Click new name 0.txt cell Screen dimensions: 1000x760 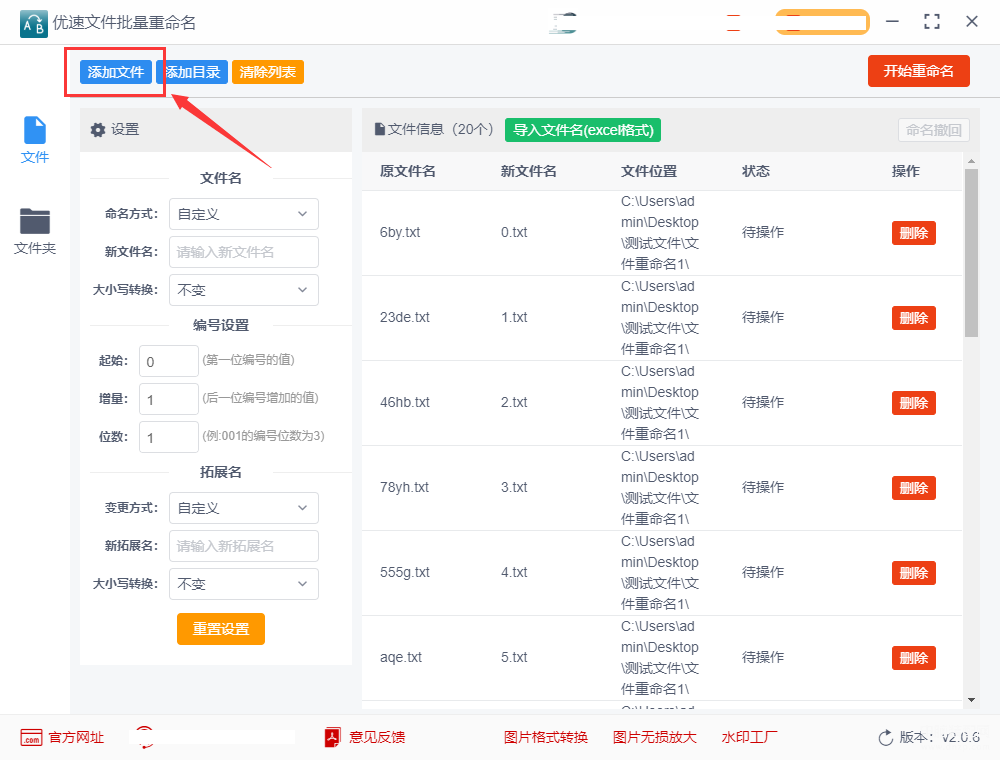pyautogui.click(x=514, y=232)
